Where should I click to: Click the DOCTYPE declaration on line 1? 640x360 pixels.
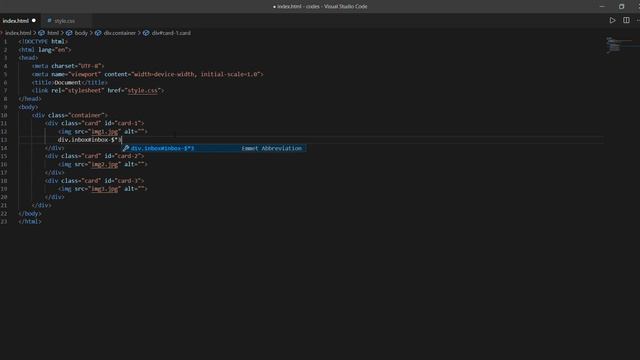point(43,42)
